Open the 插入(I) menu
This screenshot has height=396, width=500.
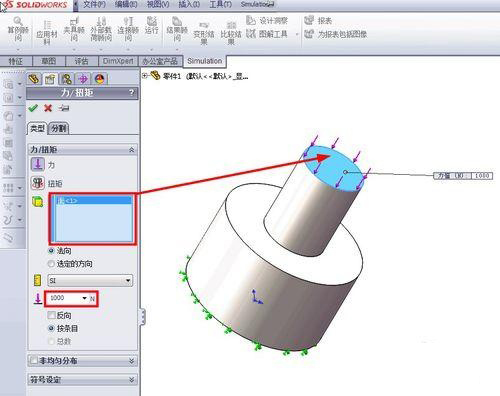pos(189,4)
